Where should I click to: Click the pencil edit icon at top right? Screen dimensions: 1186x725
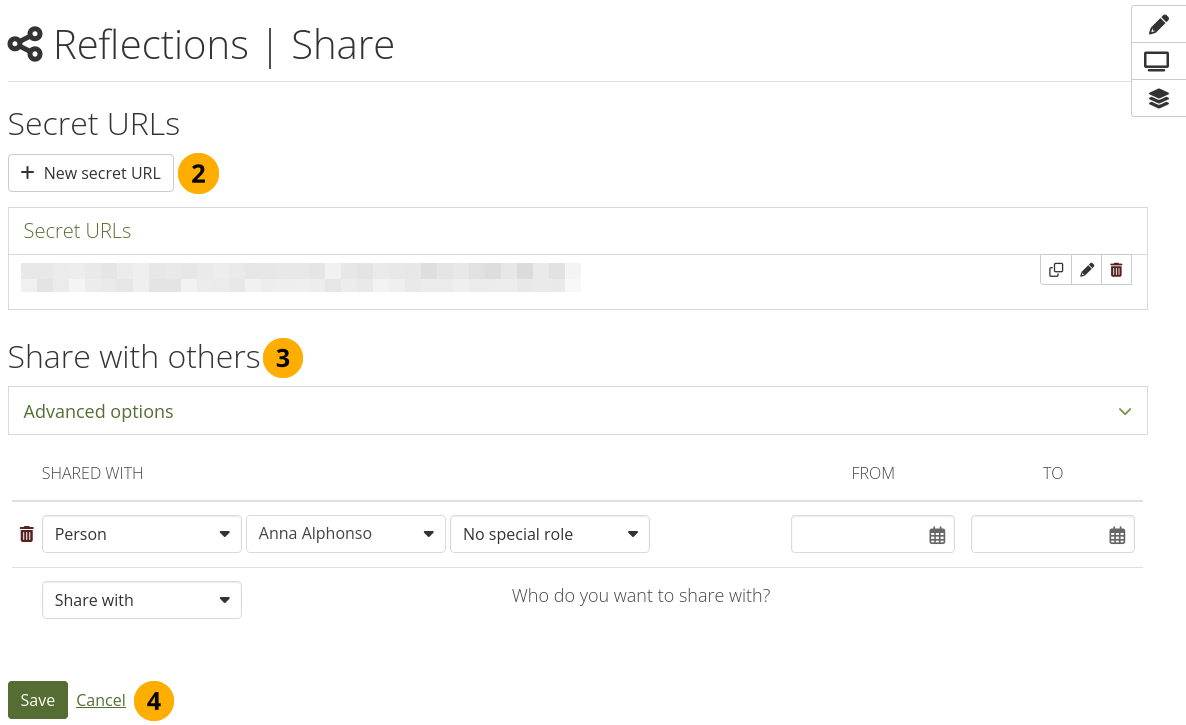click(x=1158, y=25)
